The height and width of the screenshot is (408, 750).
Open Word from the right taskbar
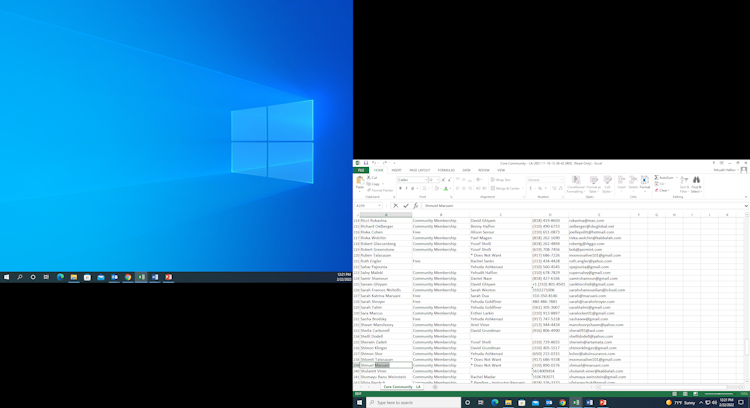pyautogui.click(x=589, y=403)
